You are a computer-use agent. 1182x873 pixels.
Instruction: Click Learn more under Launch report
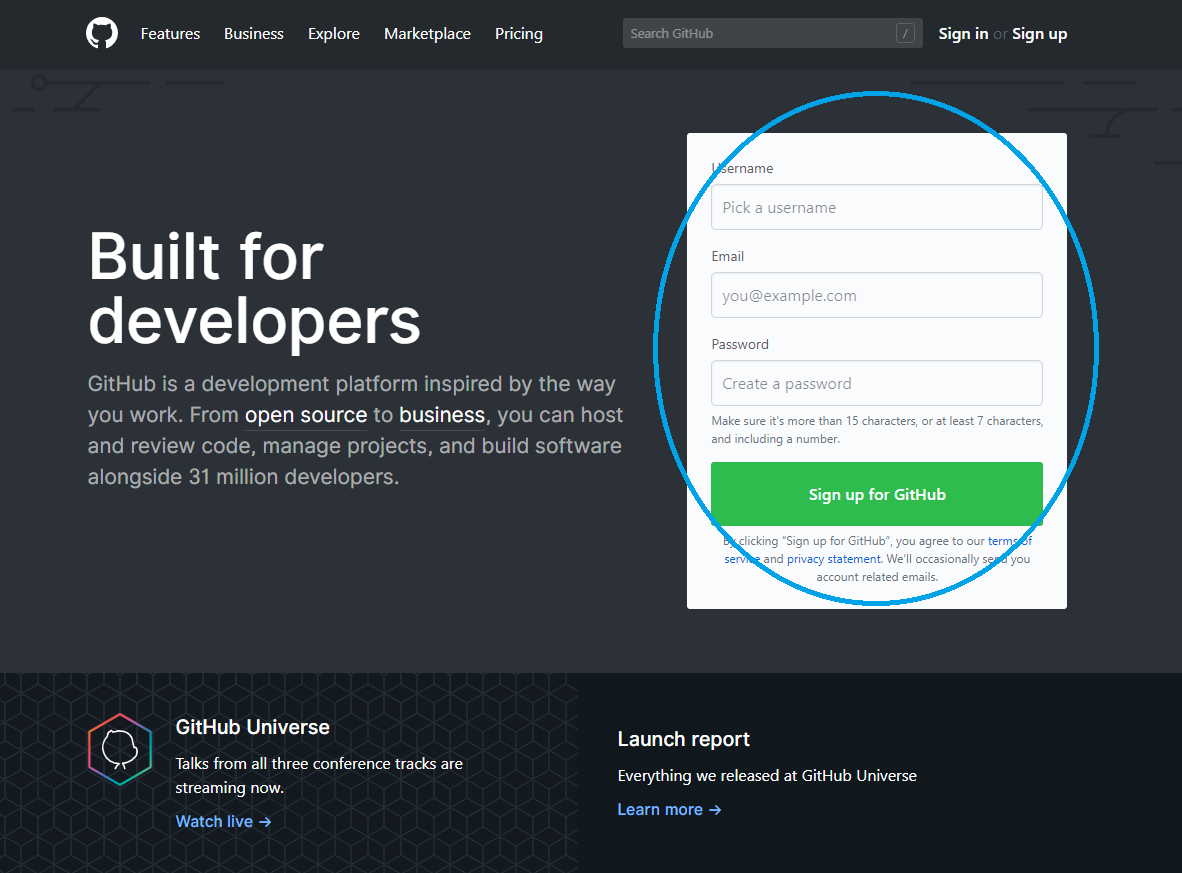coord(669,810)
